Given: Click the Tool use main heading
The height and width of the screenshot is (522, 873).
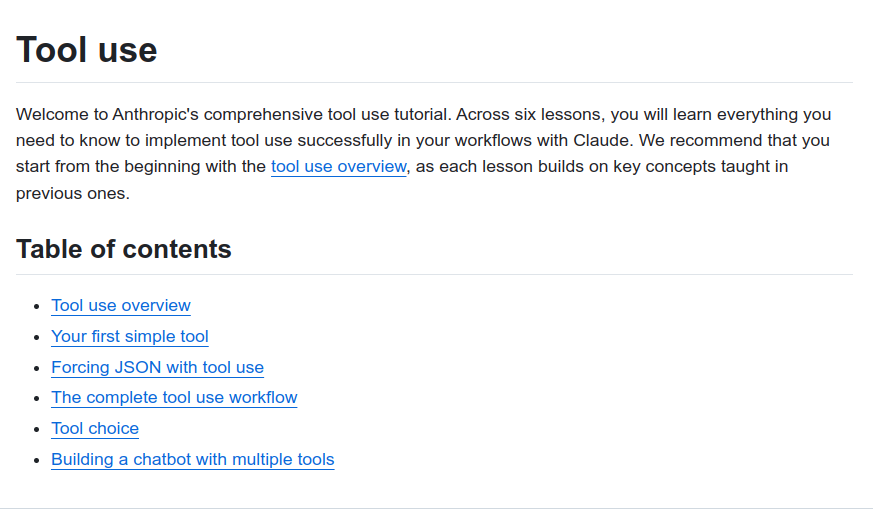Looking at the screenshot, I should (87, 49).
